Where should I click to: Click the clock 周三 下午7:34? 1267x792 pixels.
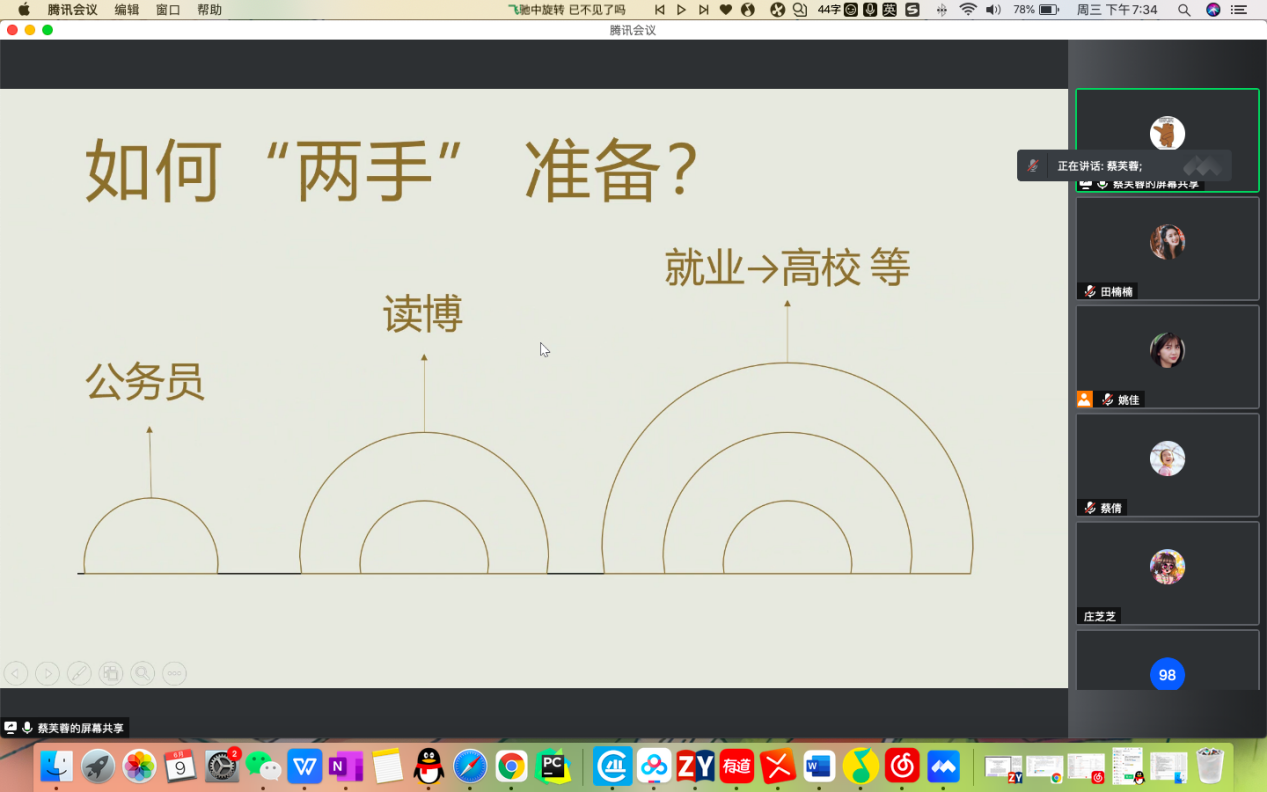click(x=1116, y=10)
